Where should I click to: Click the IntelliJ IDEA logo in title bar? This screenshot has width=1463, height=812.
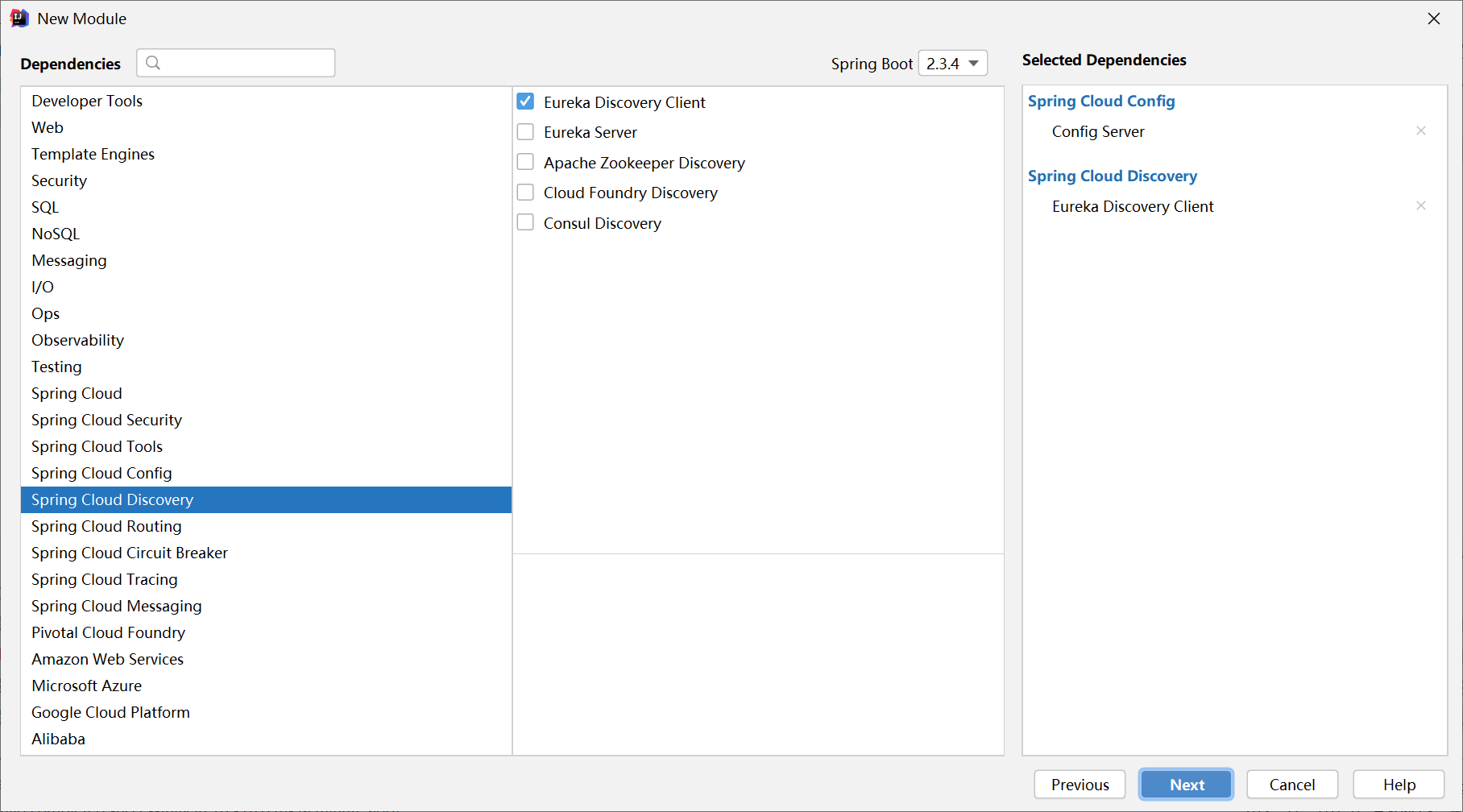click(x=19, y=18)
